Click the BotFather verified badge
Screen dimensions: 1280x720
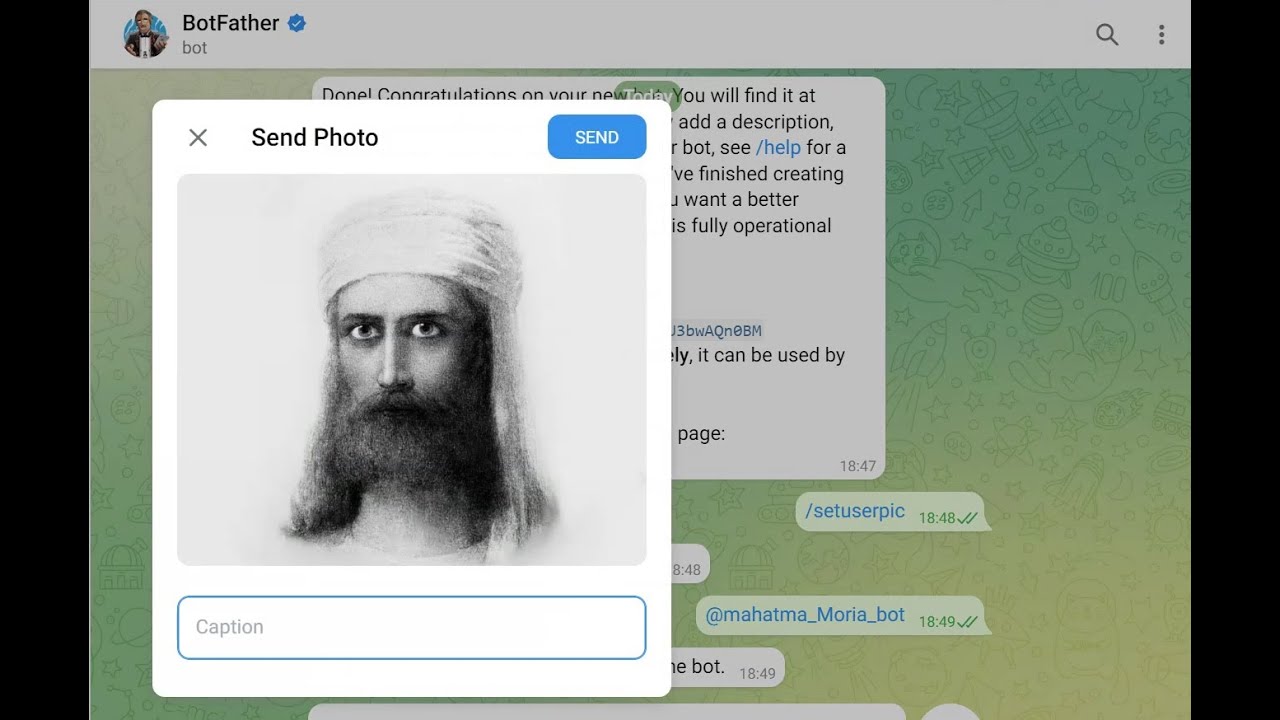tap(297, 23)
